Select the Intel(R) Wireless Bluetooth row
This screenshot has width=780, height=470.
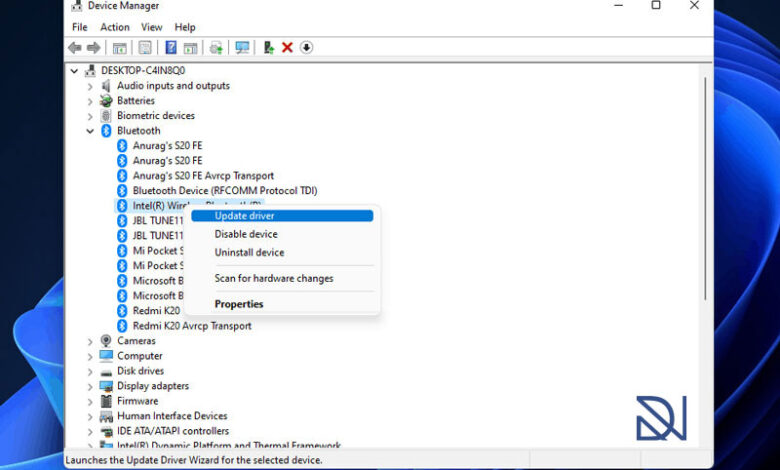pos(189,205)
